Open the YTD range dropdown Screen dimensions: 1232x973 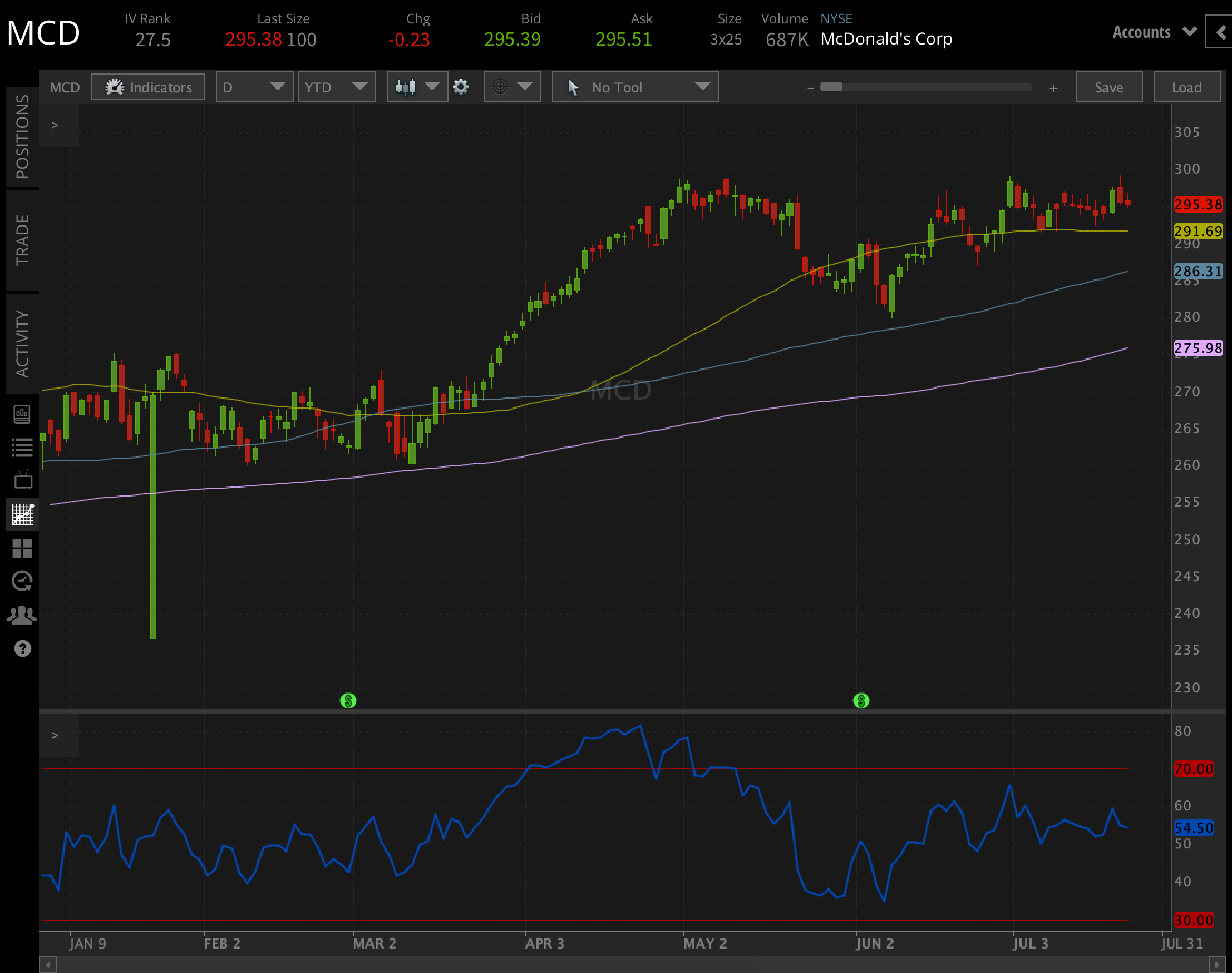coord(337,87)
